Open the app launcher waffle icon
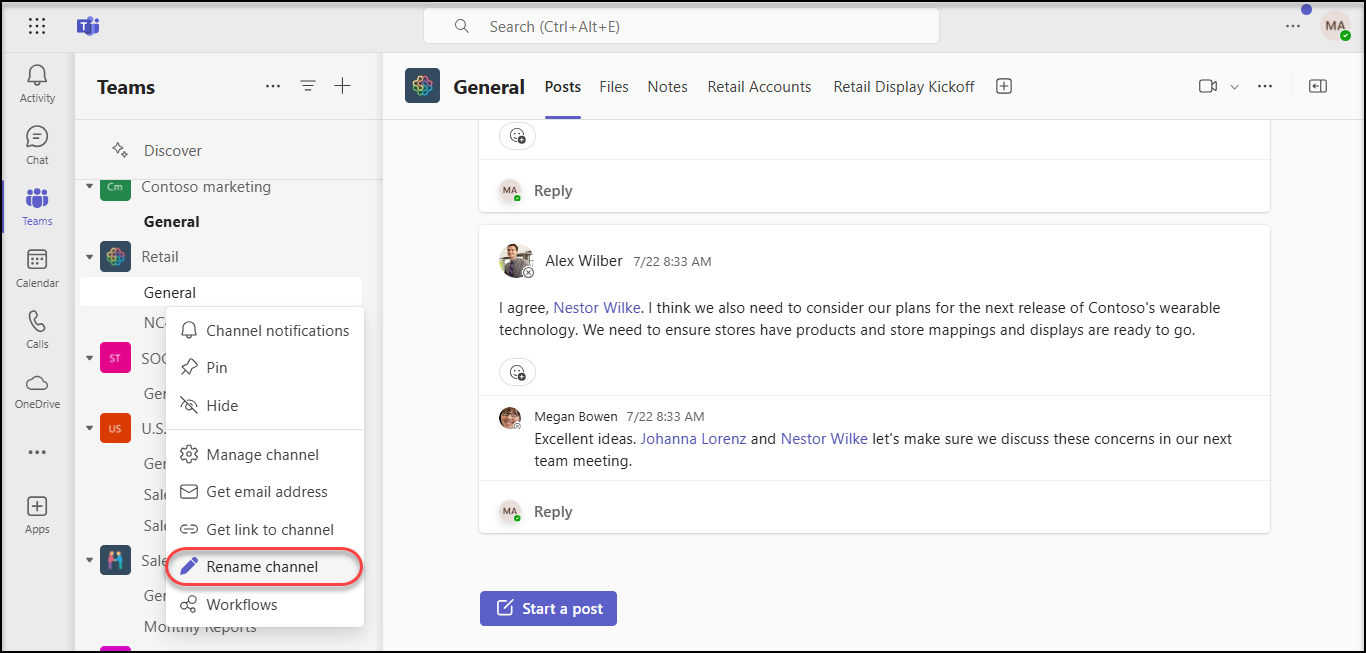Viewport: 1366px width, 653px height. [x=37, y=27]
